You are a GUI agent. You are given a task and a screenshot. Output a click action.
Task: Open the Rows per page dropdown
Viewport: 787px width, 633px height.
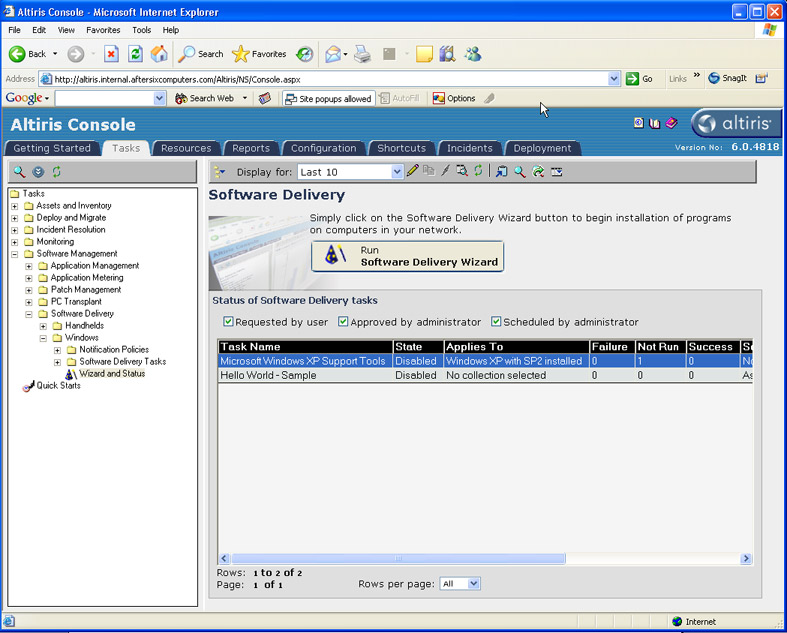pos(474,583)
